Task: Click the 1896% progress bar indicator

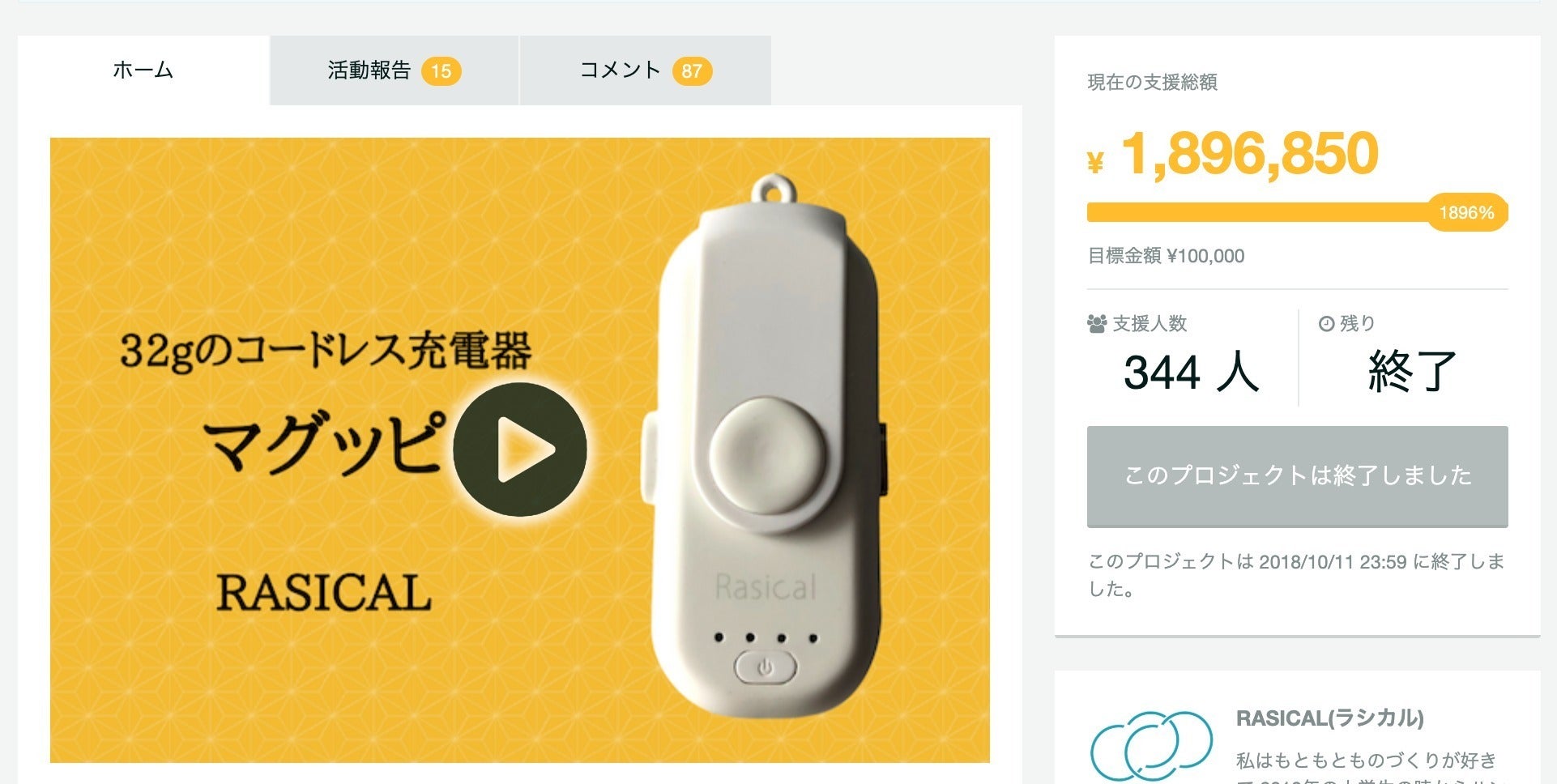Action: click(1467, 212)
